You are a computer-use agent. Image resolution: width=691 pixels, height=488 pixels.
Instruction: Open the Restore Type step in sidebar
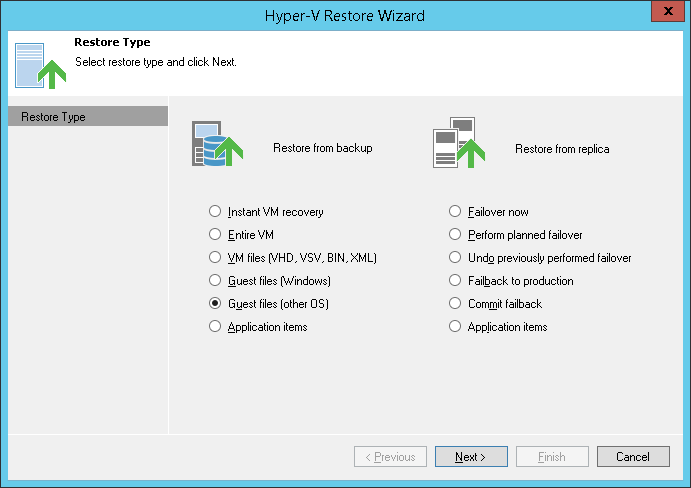coord(88,116)
